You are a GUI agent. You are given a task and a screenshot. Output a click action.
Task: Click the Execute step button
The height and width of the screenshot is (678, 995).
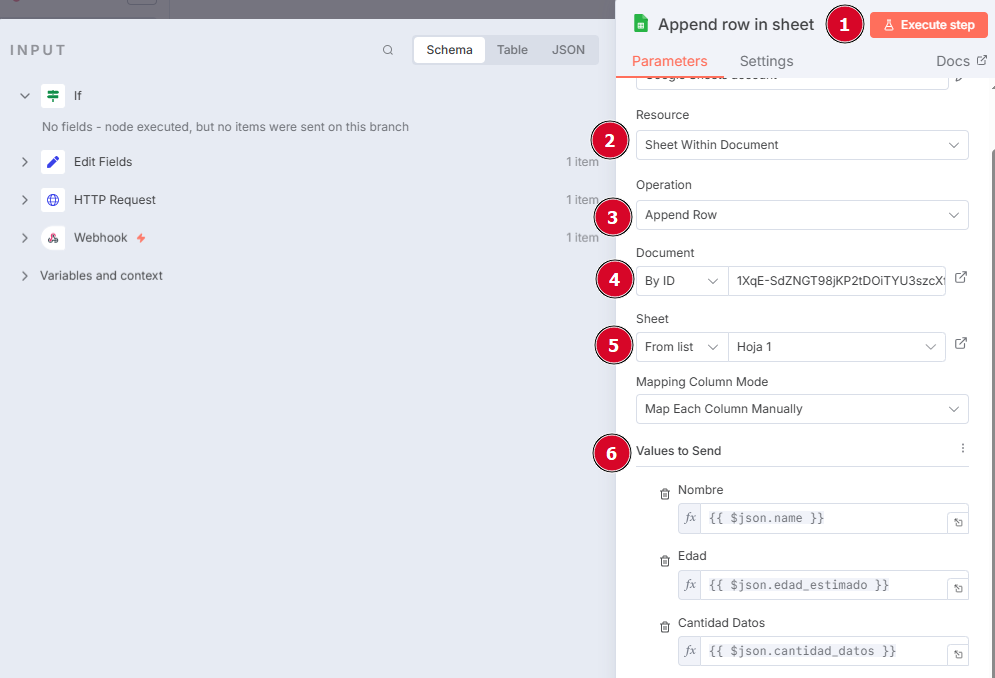coord(928,25)
